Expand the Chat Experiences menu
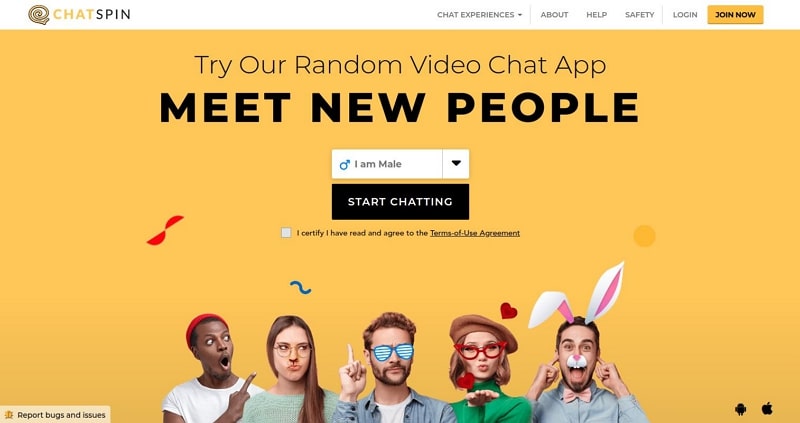This screenshot has width=800, height=423. [x=480, y=15]
